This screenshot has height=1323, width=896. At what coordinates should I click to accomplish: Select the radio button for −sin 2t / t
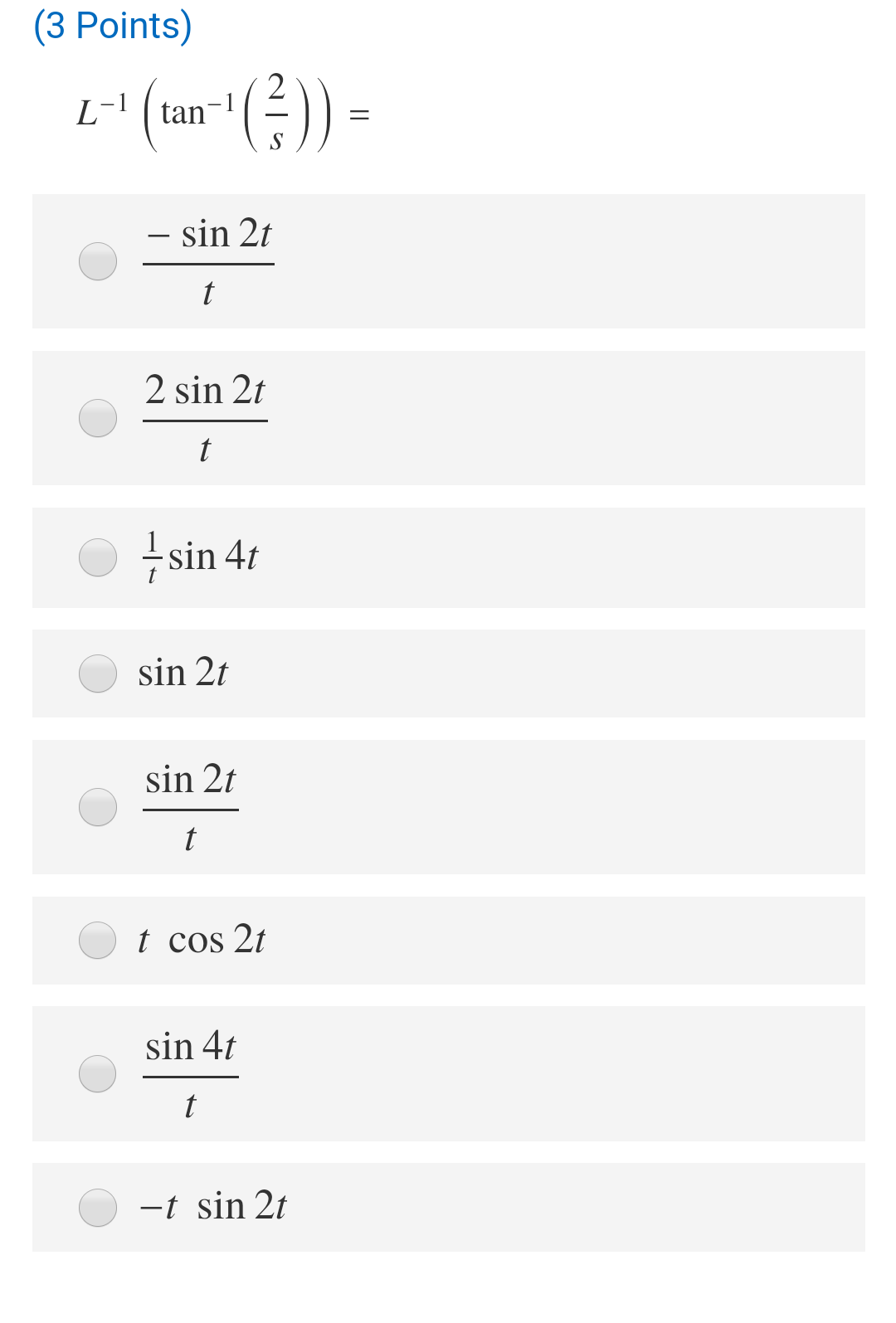[97, 260]
